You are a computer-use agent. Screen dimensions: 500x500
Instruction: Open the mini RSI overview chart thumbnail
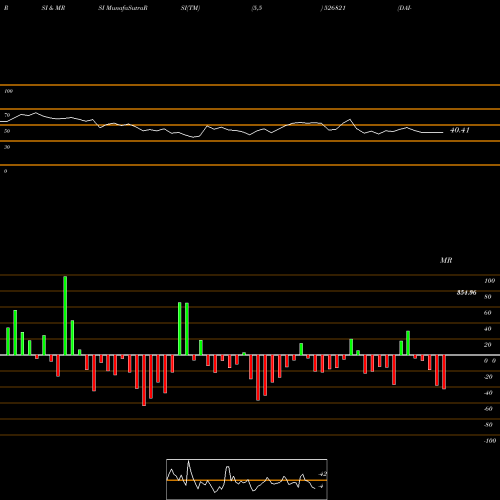tap(247, 479)
